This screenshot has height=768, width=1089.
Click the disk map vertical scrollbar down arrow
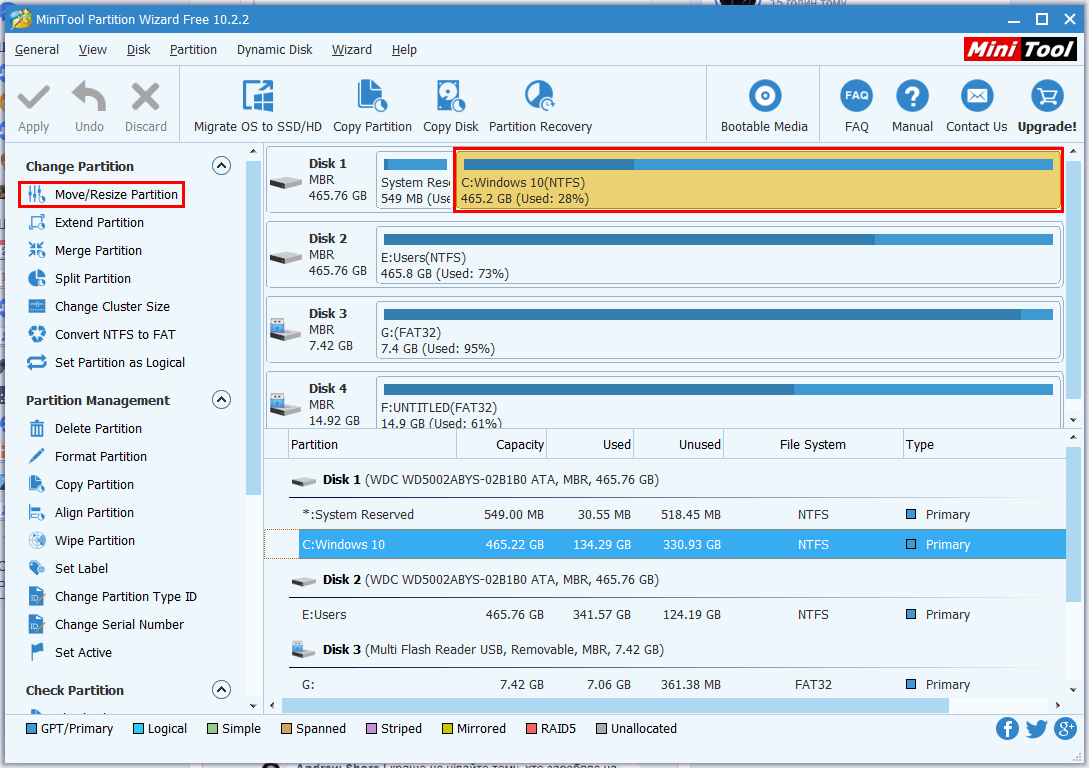1074,419
